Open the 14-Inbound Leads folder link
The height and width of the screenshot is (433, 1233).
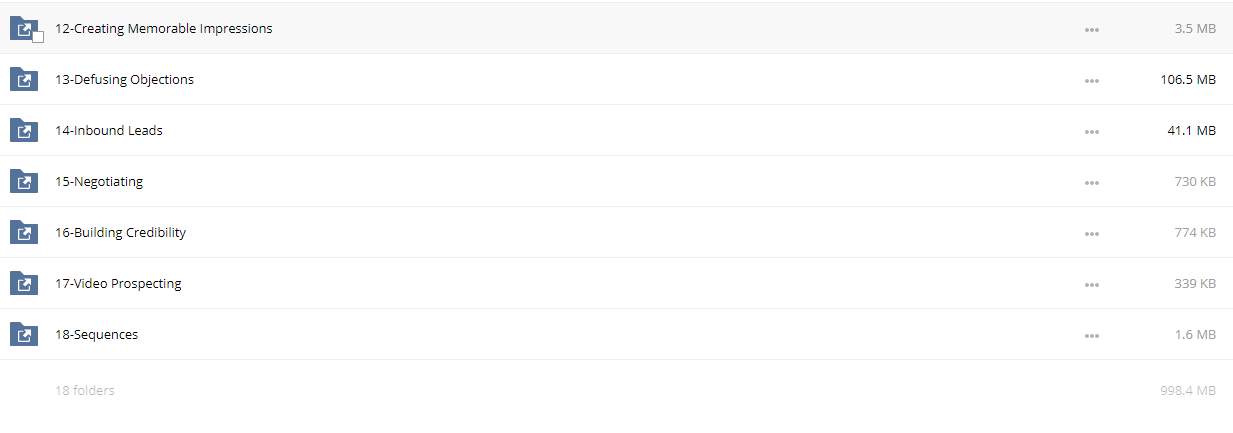coord(109,131)
